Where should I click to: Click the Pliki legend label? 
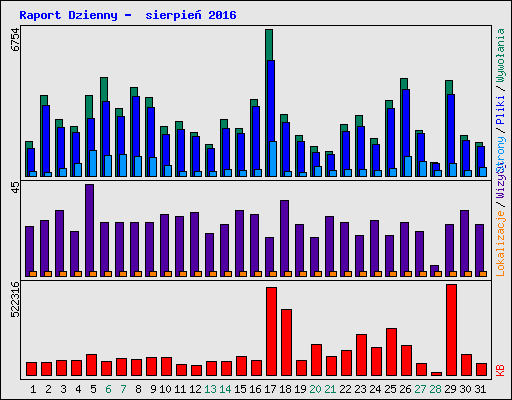point(500,110)
